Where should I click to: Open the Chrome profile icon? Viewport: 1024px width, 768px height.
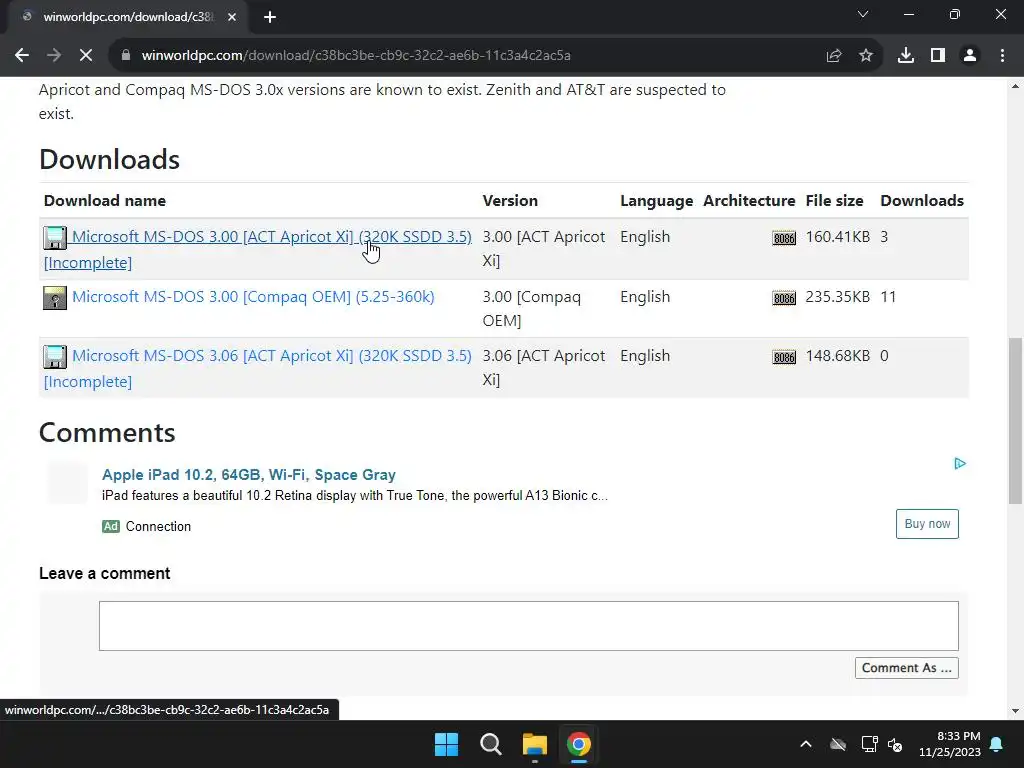[970, 56]
